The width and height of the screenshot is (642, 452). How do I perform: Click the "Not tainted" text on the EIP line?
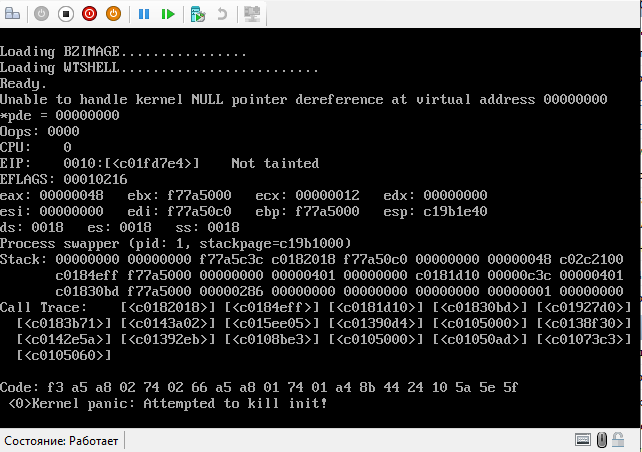coord(275,163)
